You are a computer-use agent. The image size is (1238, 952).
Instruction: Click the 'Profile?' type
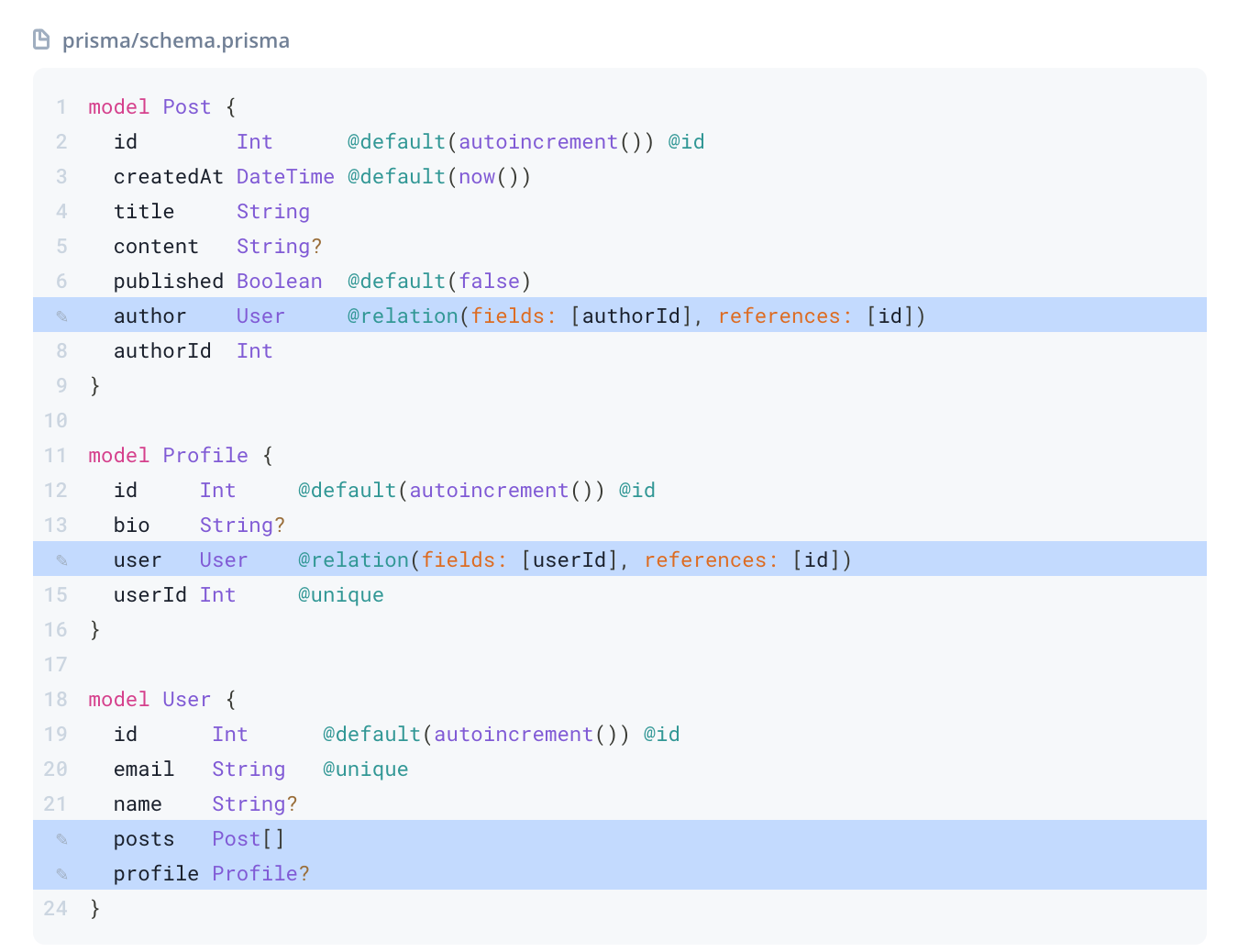click(261, 874)
